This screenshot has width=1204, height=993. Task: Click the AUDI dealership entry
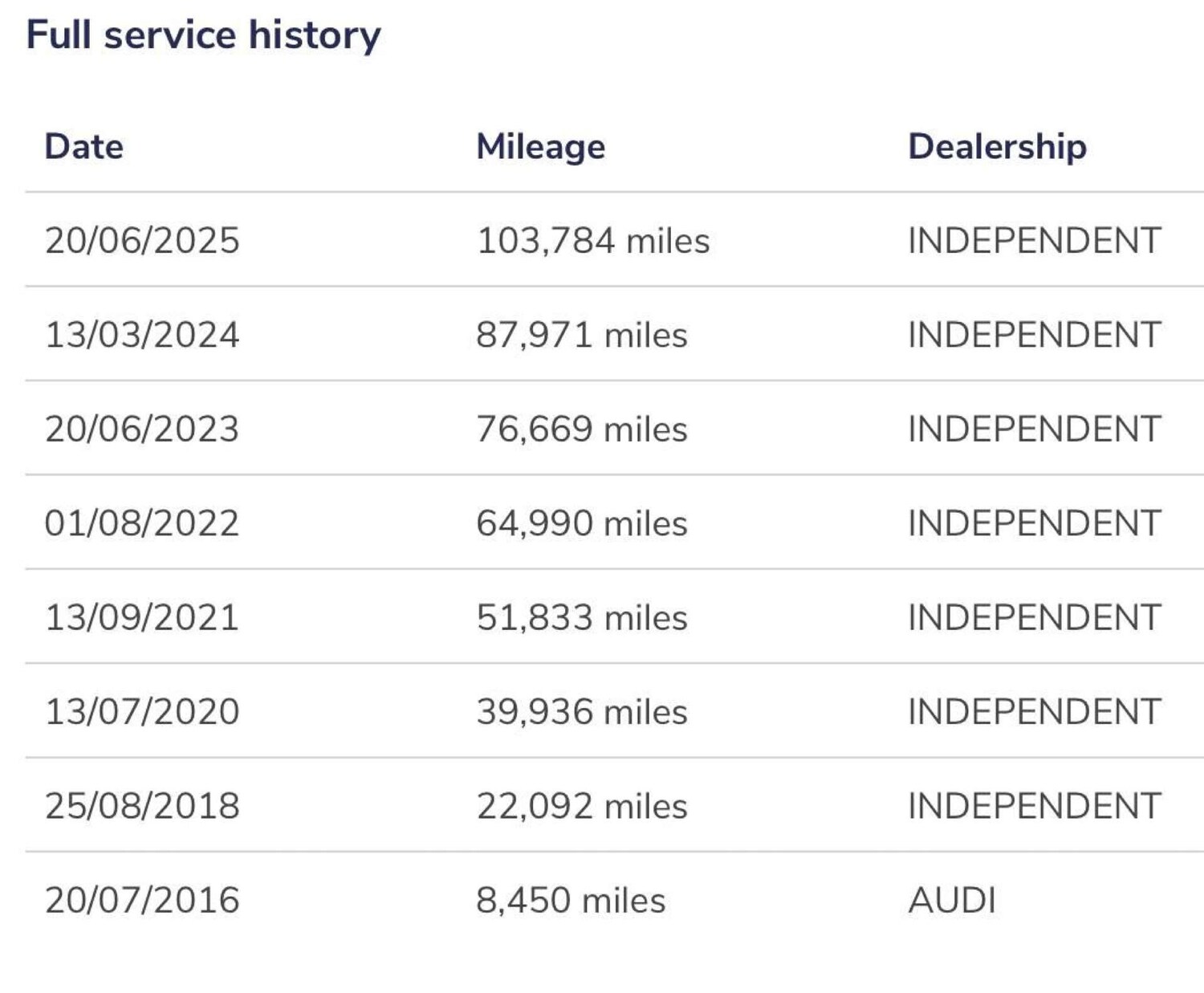(952, 900)
